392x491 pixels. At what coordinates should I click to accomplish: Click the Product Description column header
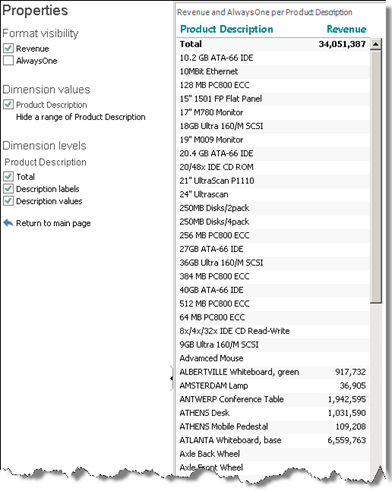click(x=227, y=29)
